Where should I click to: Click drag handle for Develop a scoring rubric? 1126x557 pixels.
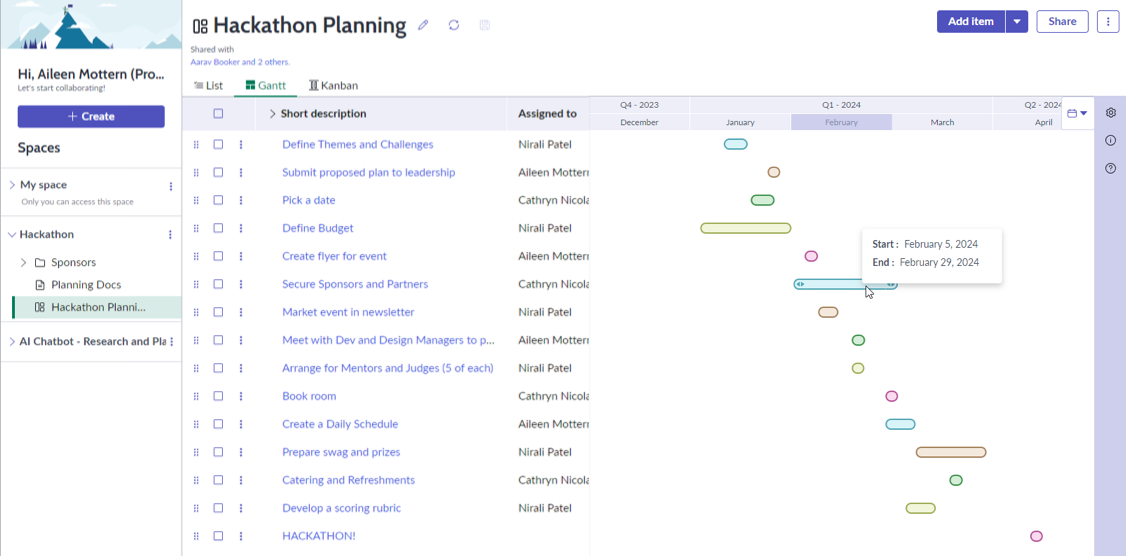[x=196, y=508]
